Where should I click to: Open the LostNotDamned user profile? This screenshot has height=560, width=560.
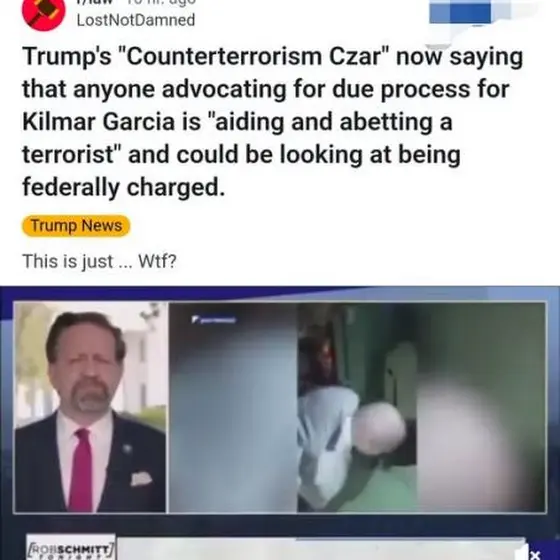point(136,20)
